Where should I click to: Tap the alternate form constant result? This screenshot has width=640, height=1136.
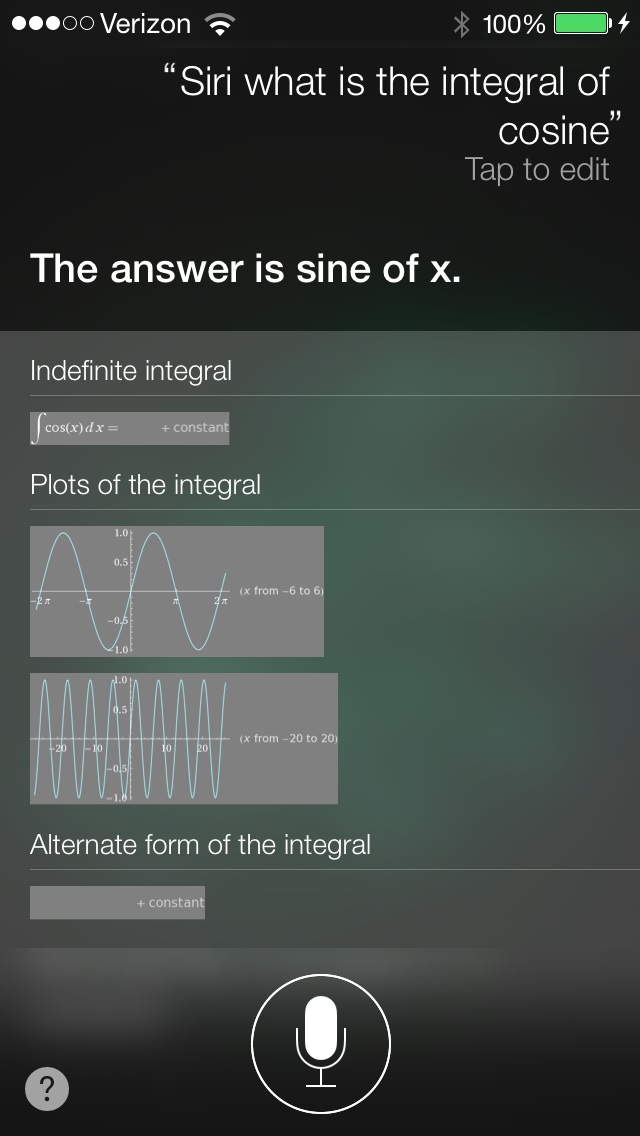[x=117, y=903]
